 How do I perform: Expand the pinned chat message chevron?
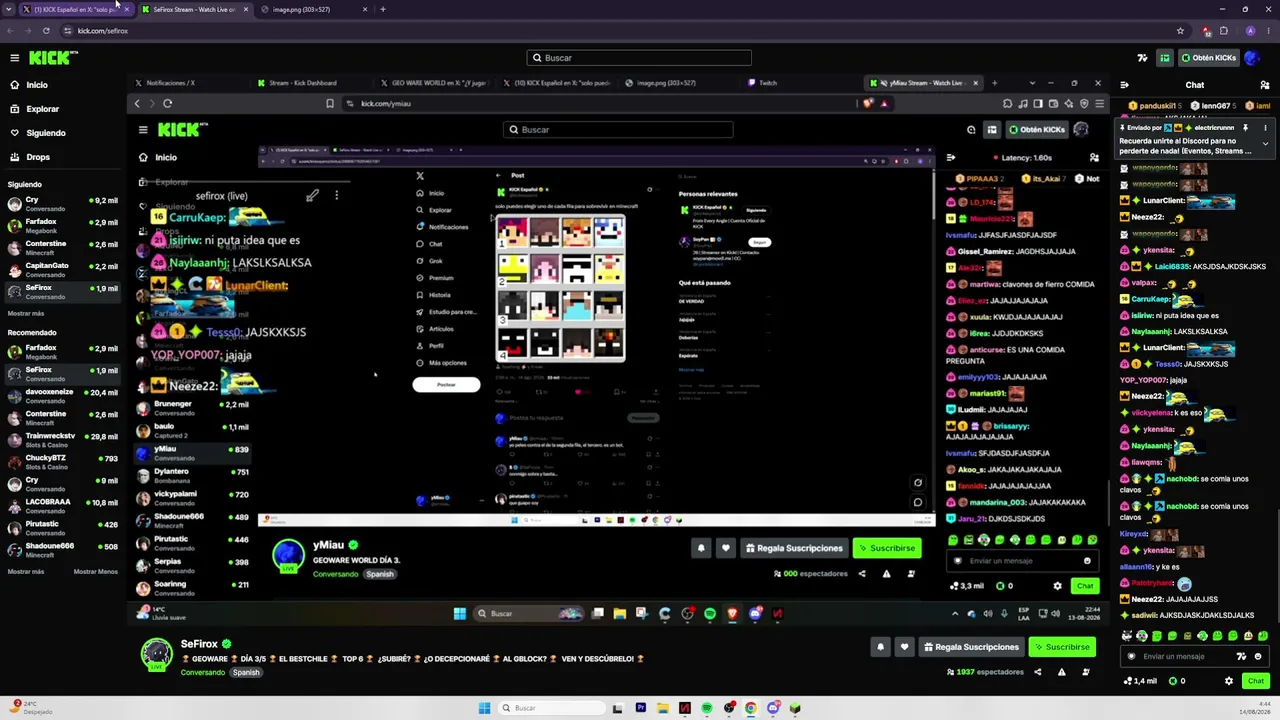coord(1265,144)
